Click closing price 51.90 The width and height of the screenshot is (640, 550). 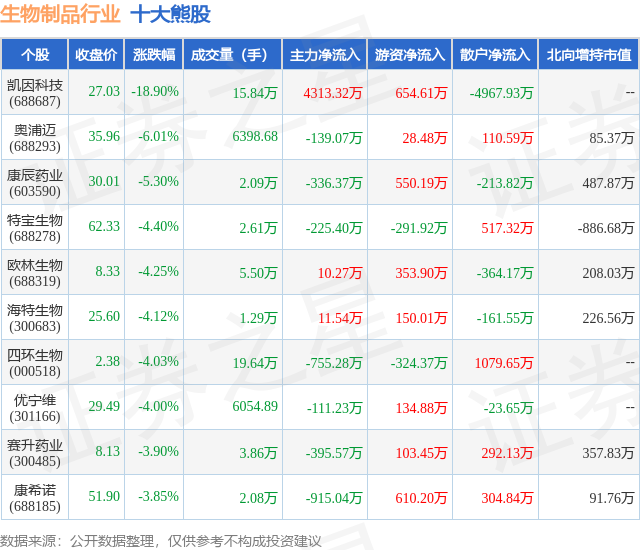coord(104,496)
